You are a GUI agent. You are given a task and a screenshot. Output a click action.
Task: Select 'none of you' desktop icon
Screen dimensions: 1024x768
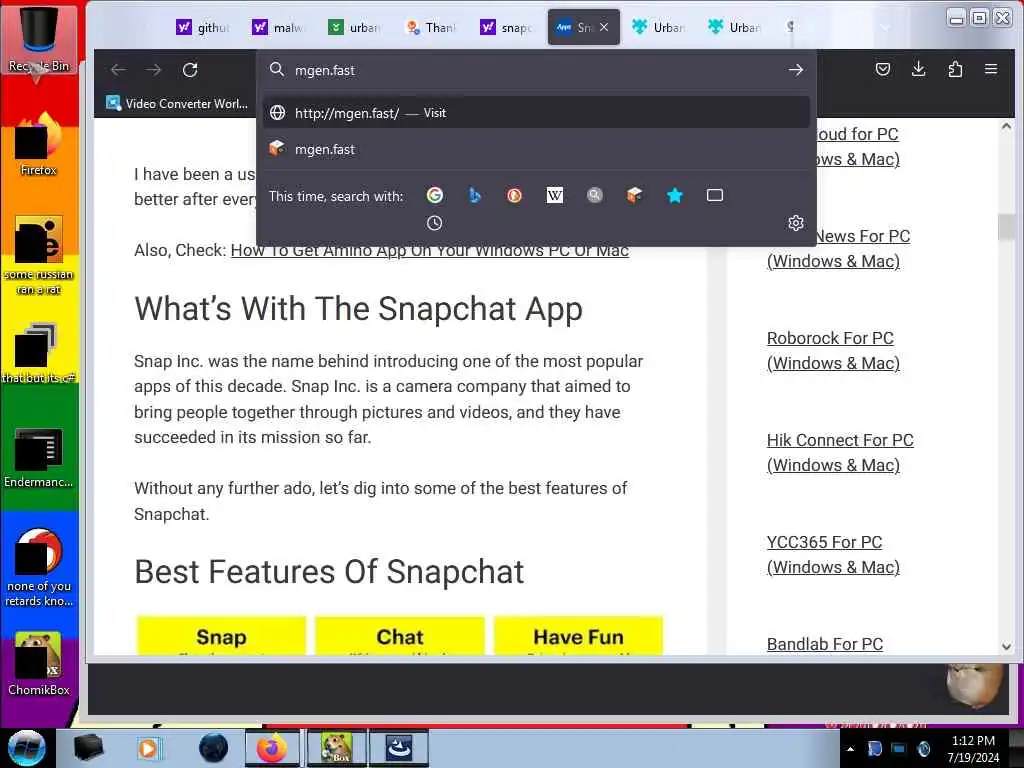click(39, 567)
